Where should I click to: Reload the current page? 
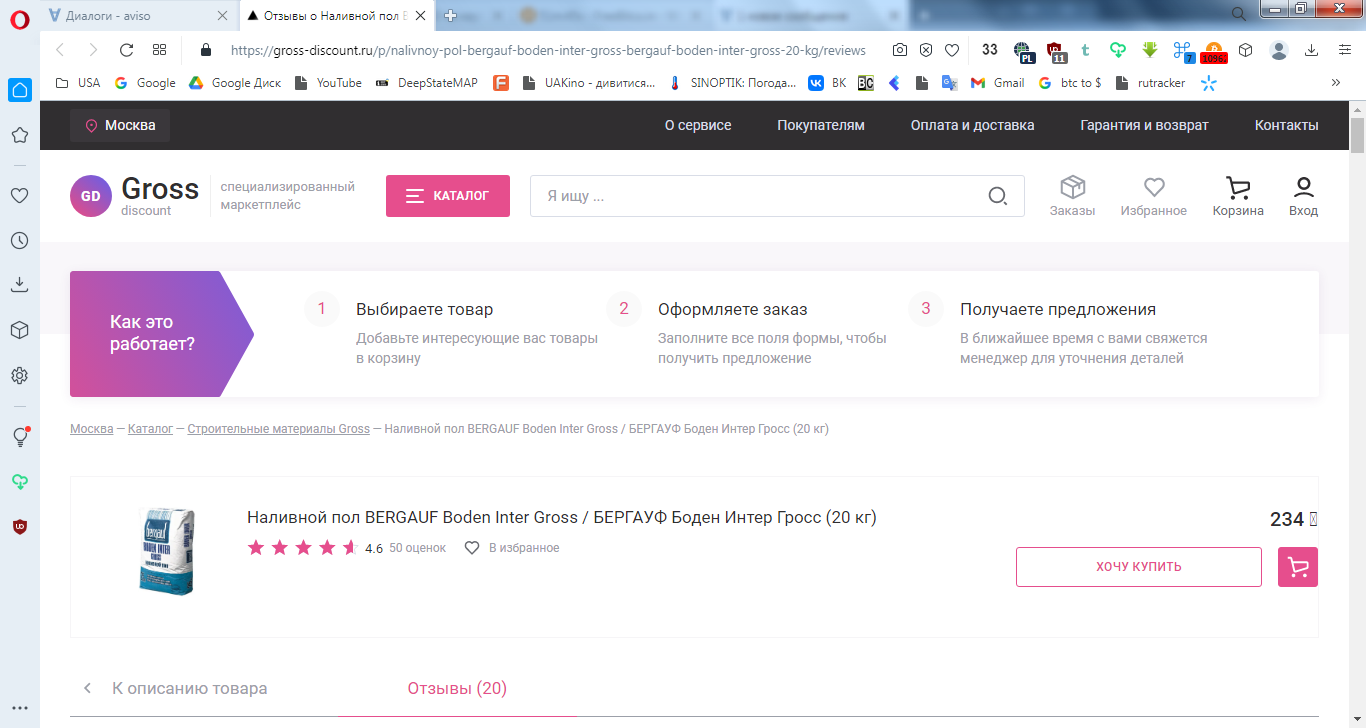[126, 50]
